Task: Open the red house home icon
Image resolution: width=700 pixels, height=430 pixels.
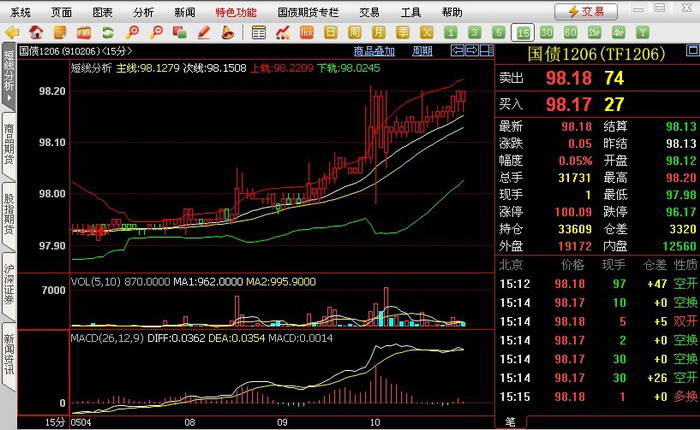Action: point(36,33)
